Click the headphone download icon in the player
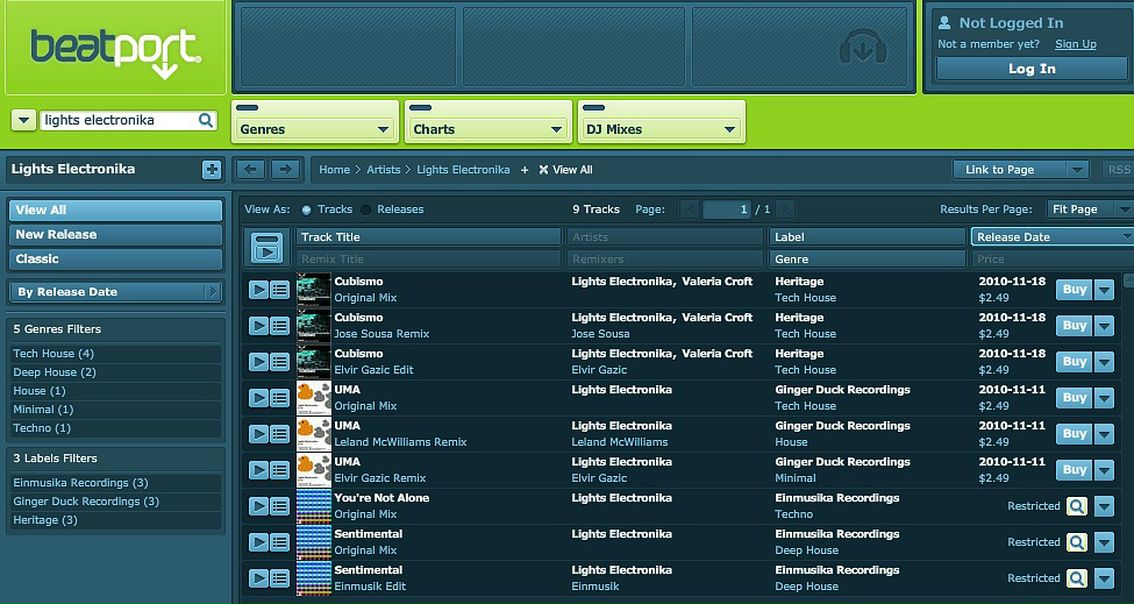 (x=863, y=47)
